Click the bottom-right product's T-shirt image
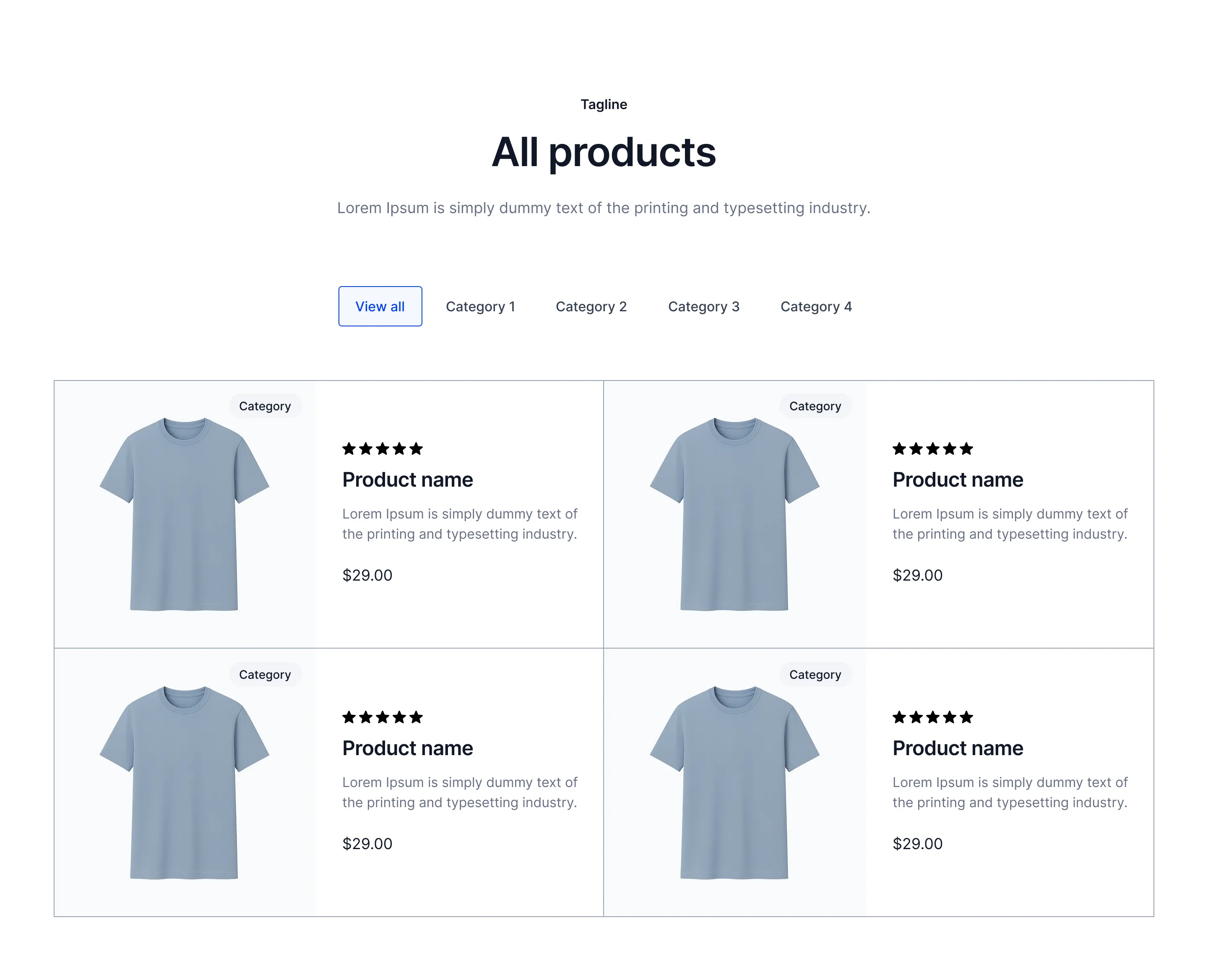This screenshot has width=1208, height=980. click(734, 782)
